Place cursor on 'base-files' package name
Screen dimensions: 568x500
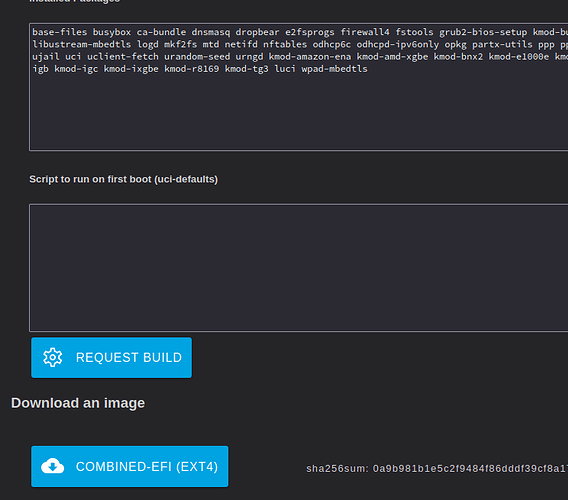[x=60, y=32]
